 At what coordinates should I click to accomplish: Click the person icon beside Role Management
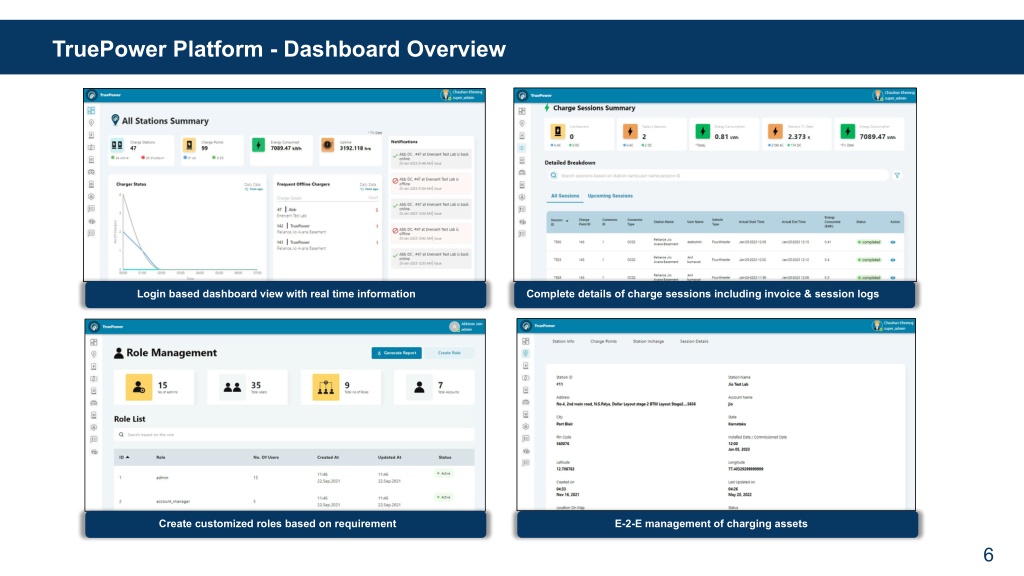[119, 353]
